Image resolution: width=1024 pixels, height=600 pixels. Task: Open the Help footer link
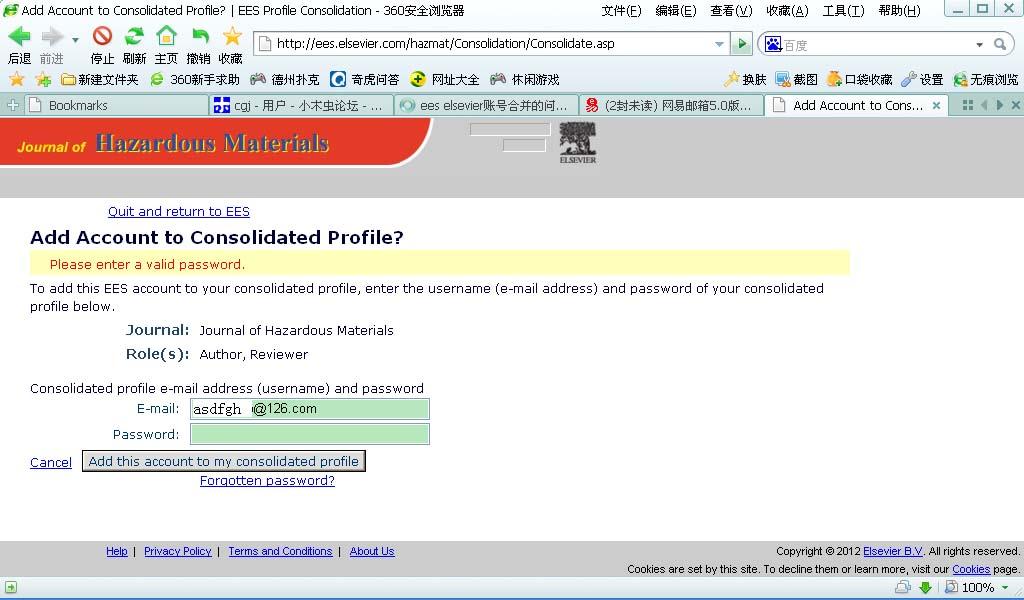coord(117,551)
